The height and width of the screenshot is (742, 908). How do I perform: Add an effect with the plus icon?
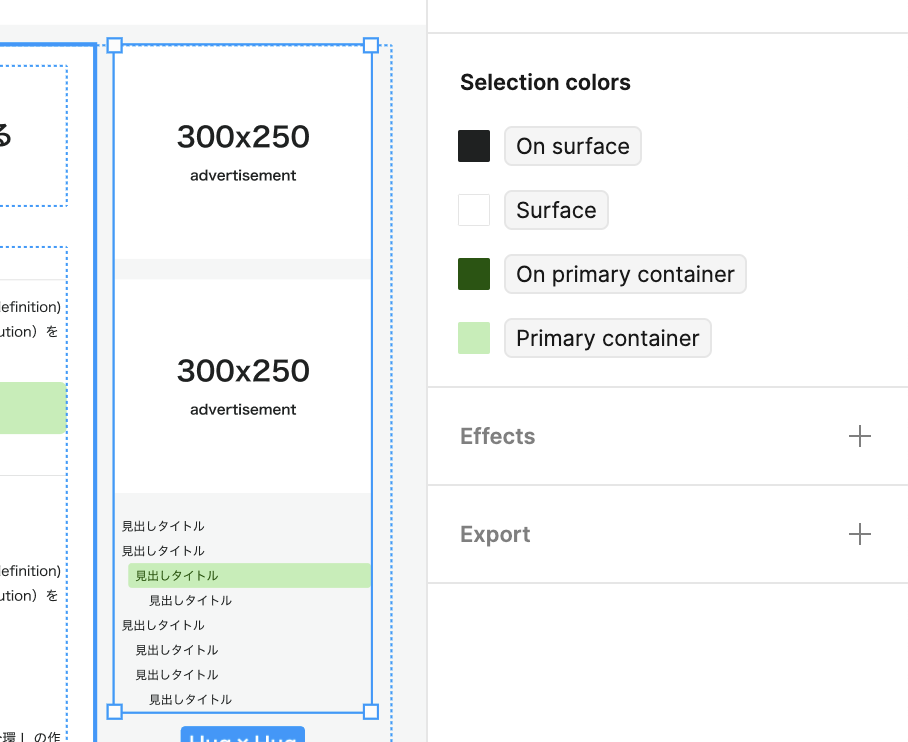click(x=859, y=436)
